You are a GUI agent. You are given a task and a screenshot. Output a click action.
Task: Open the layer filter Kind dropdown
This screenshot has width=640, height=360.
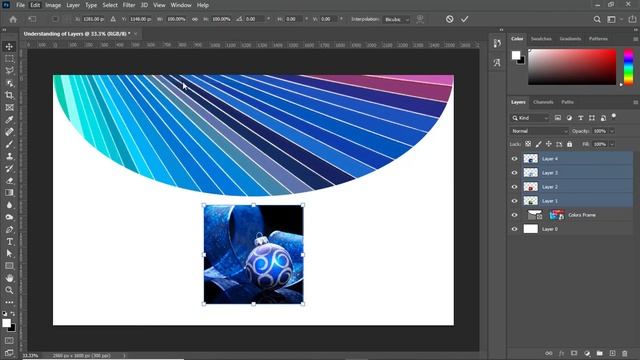[x=529, y=118]
